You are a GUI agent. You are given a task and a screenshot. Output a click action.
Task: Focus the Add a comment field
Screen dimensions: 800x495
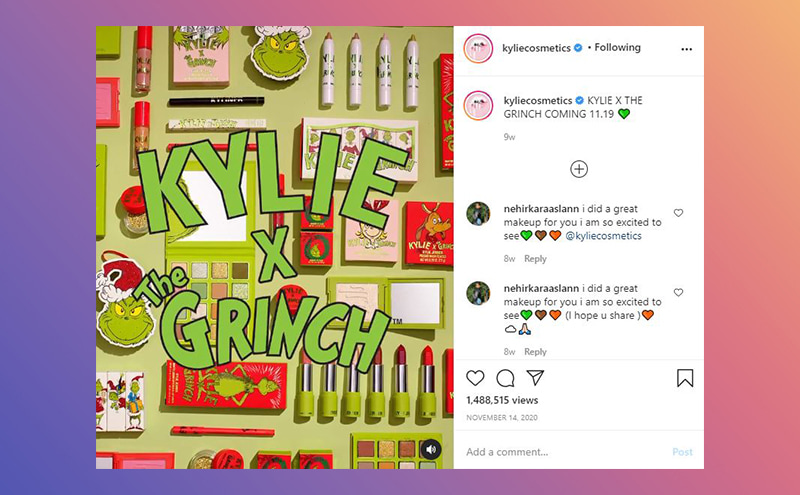[564, 452]
